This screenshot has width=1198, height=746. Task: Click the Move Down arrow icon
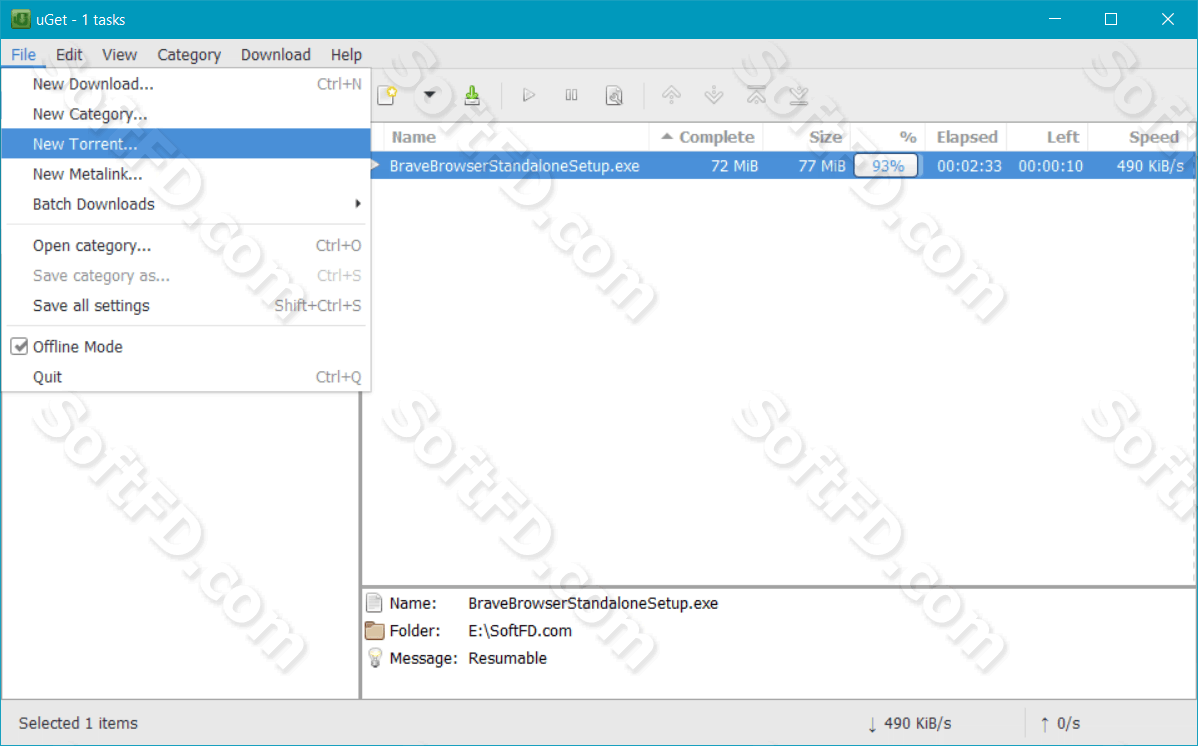click(714, 95)
